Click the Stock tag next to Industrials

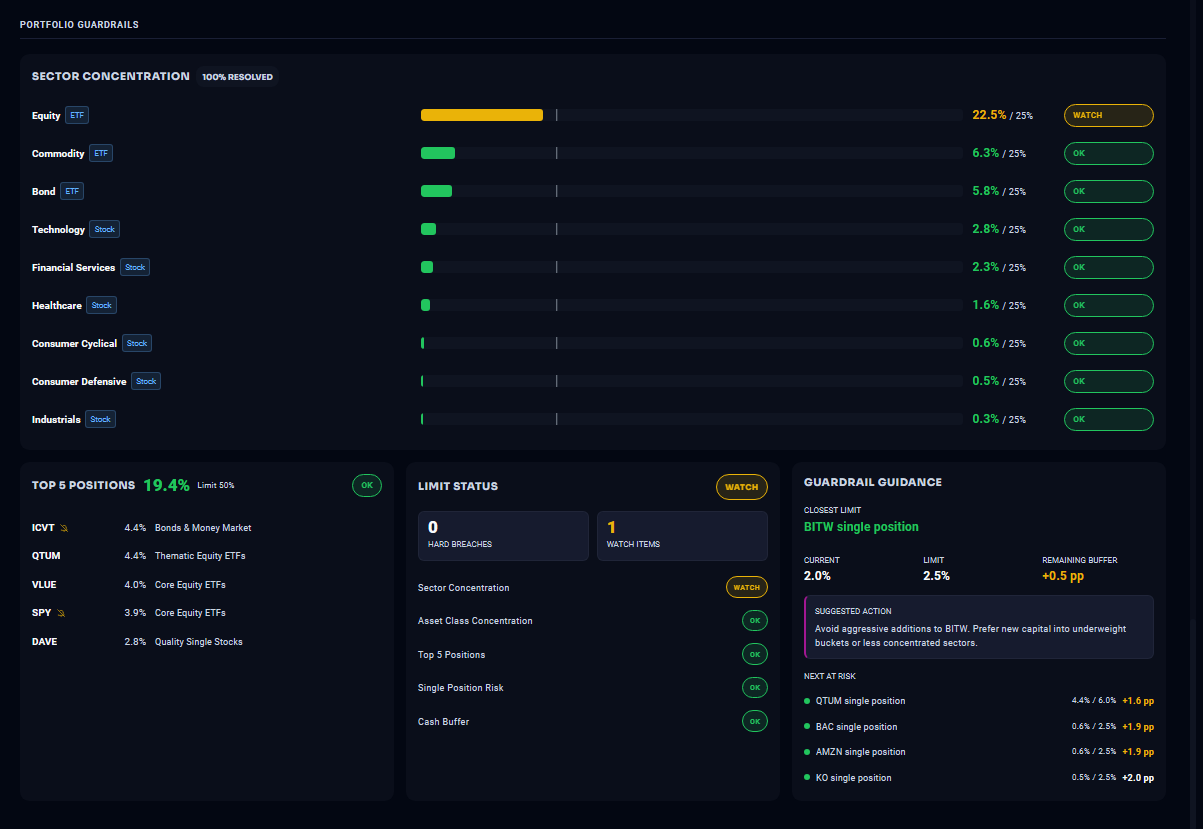coord(100,419)
